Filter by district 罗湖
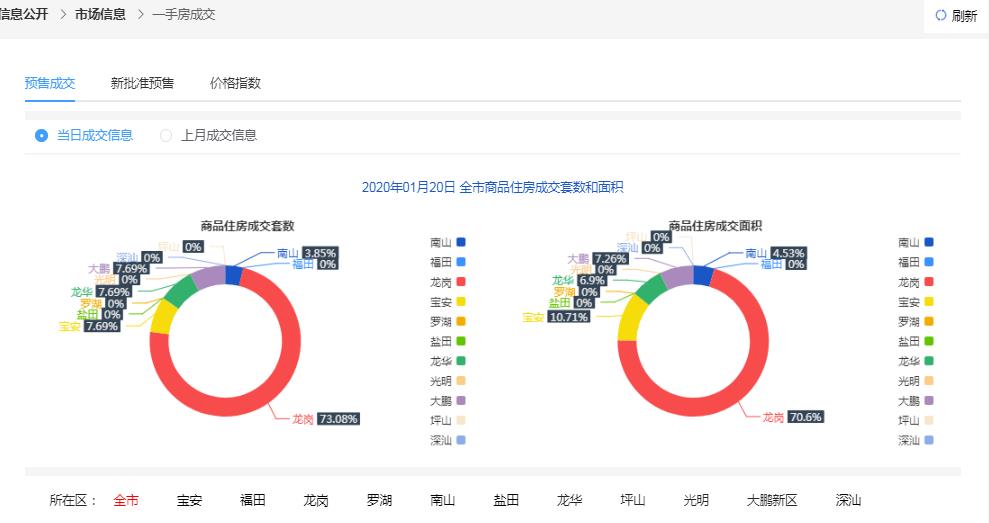 pos(379,500)
